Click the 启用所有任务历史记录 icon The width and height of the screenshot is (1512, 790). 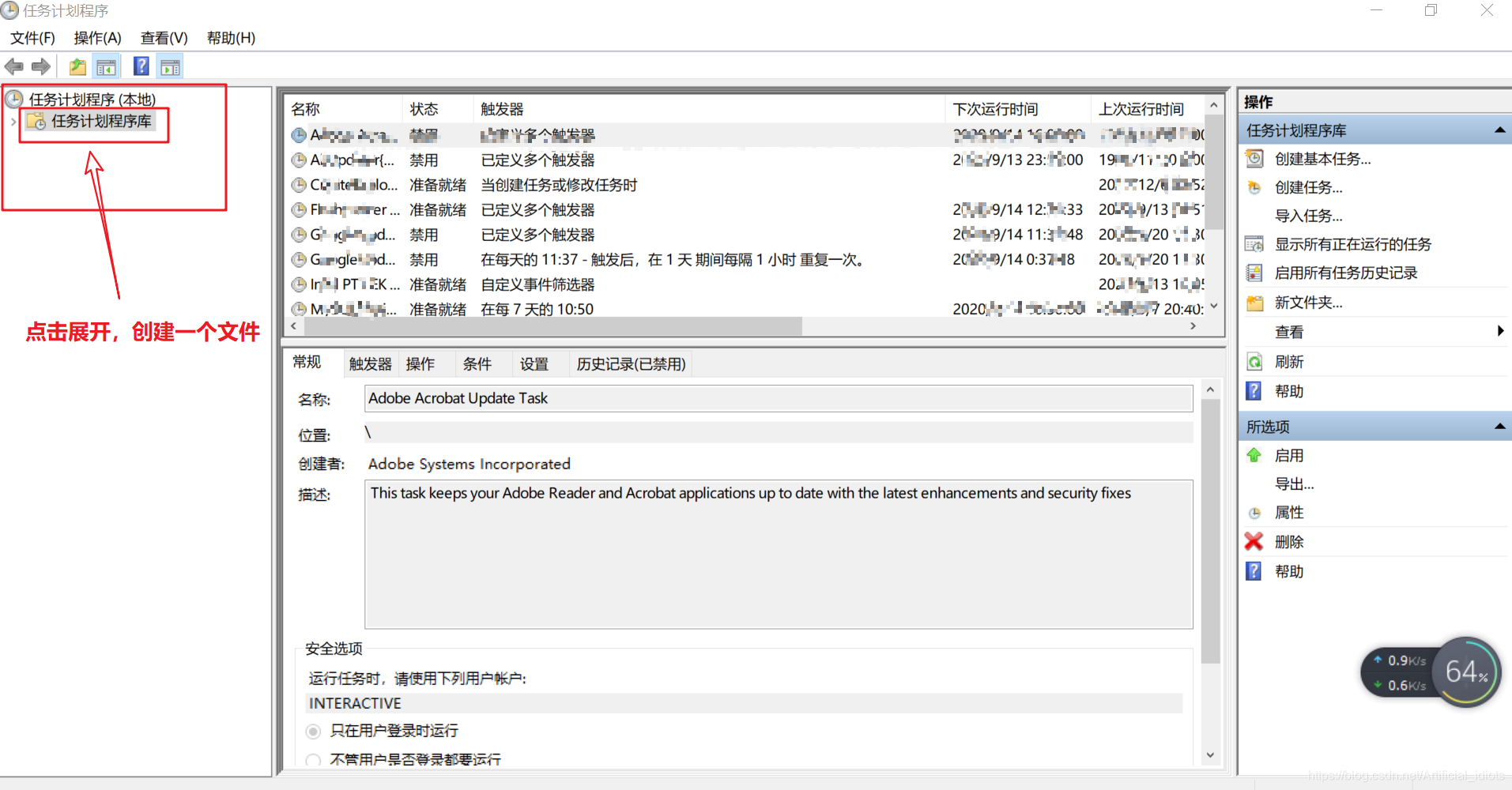(1254, 273)
